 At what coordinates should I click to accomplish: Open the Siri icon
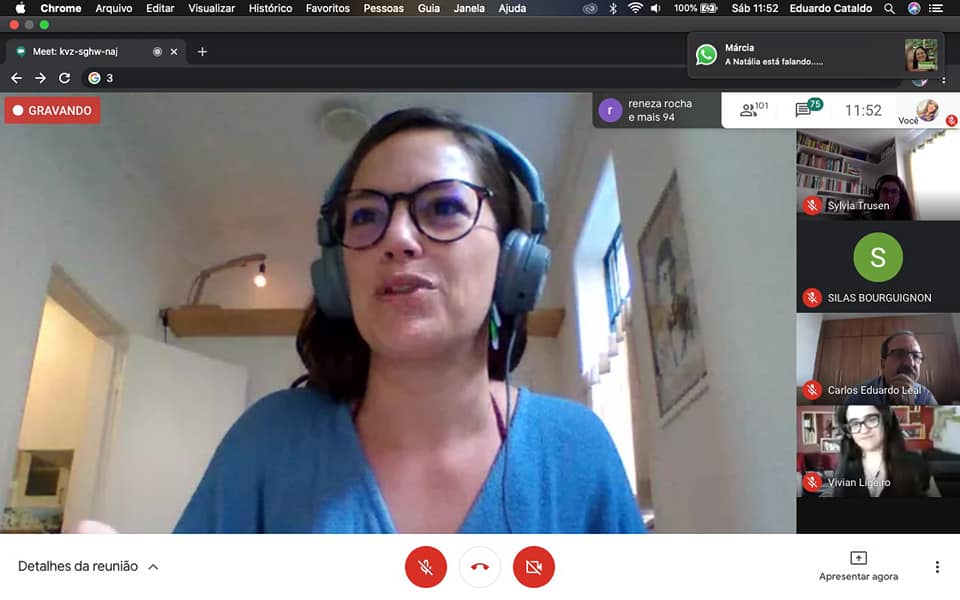[x=913, y=8]
